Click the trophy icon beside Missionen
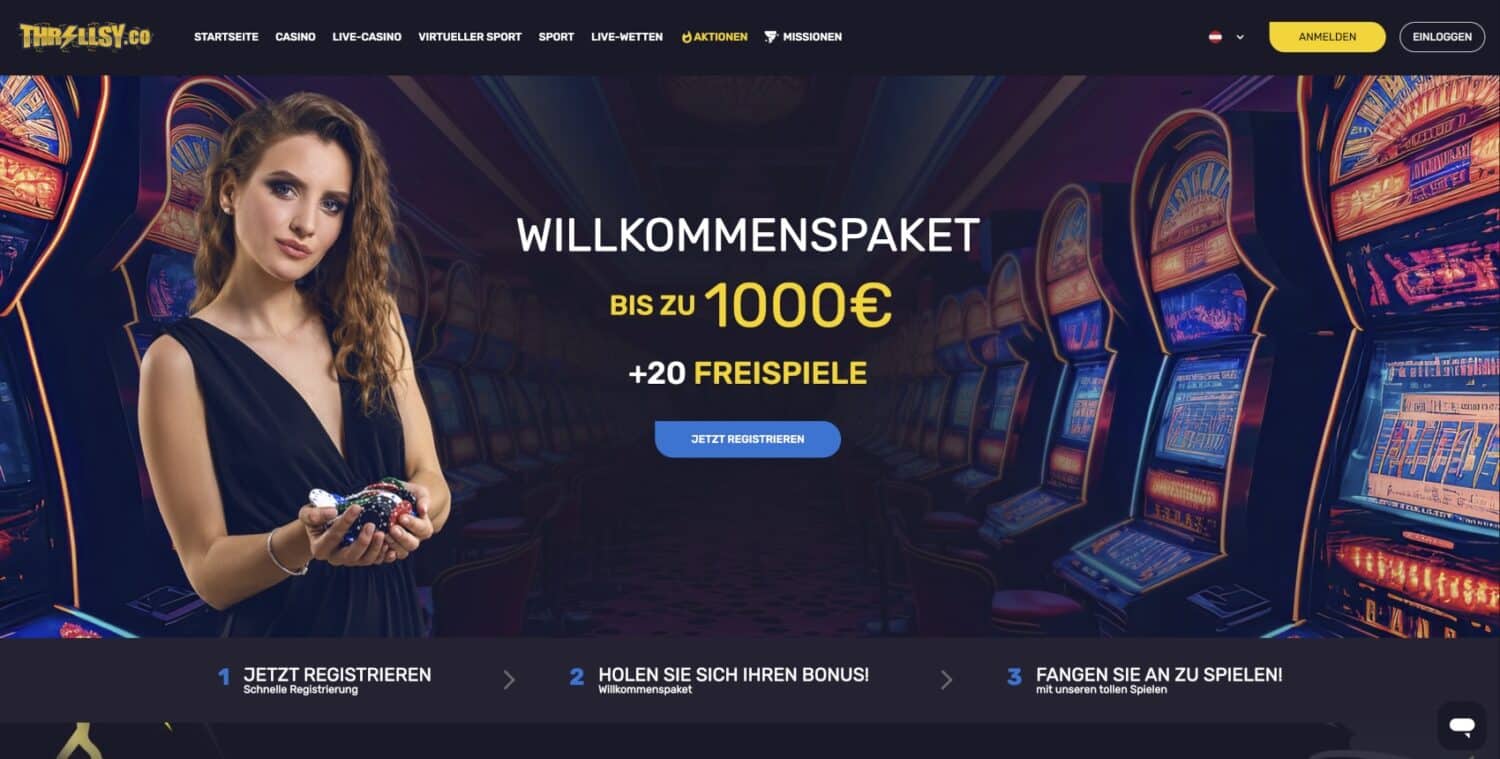Viewport: 1500px width, 759px height. pos(771,37)
